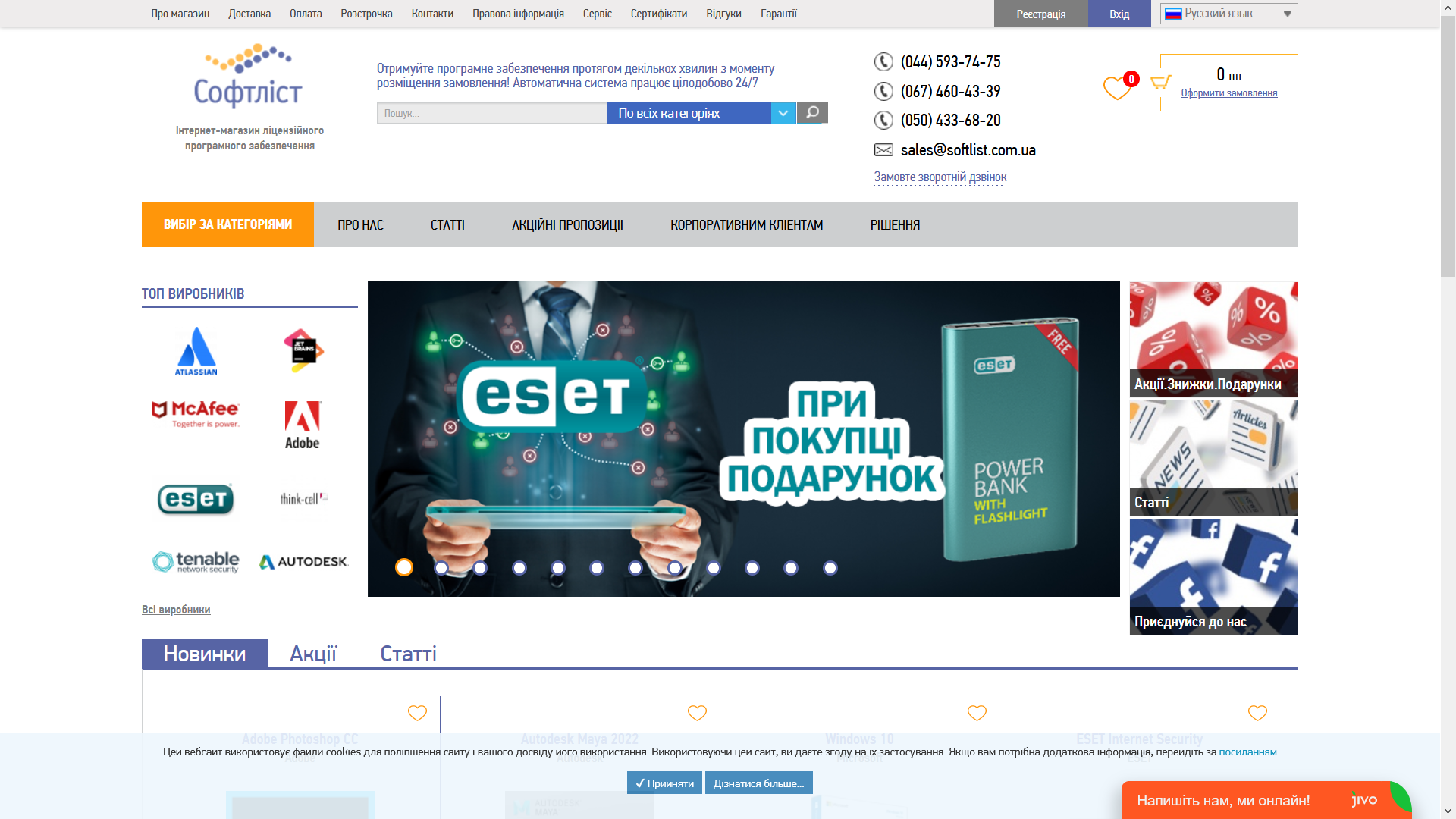Viewport: 1456px width, 819px height.
Task: Add Windows 10 to favorites via heart toggle
Action: tap(975, 713)
